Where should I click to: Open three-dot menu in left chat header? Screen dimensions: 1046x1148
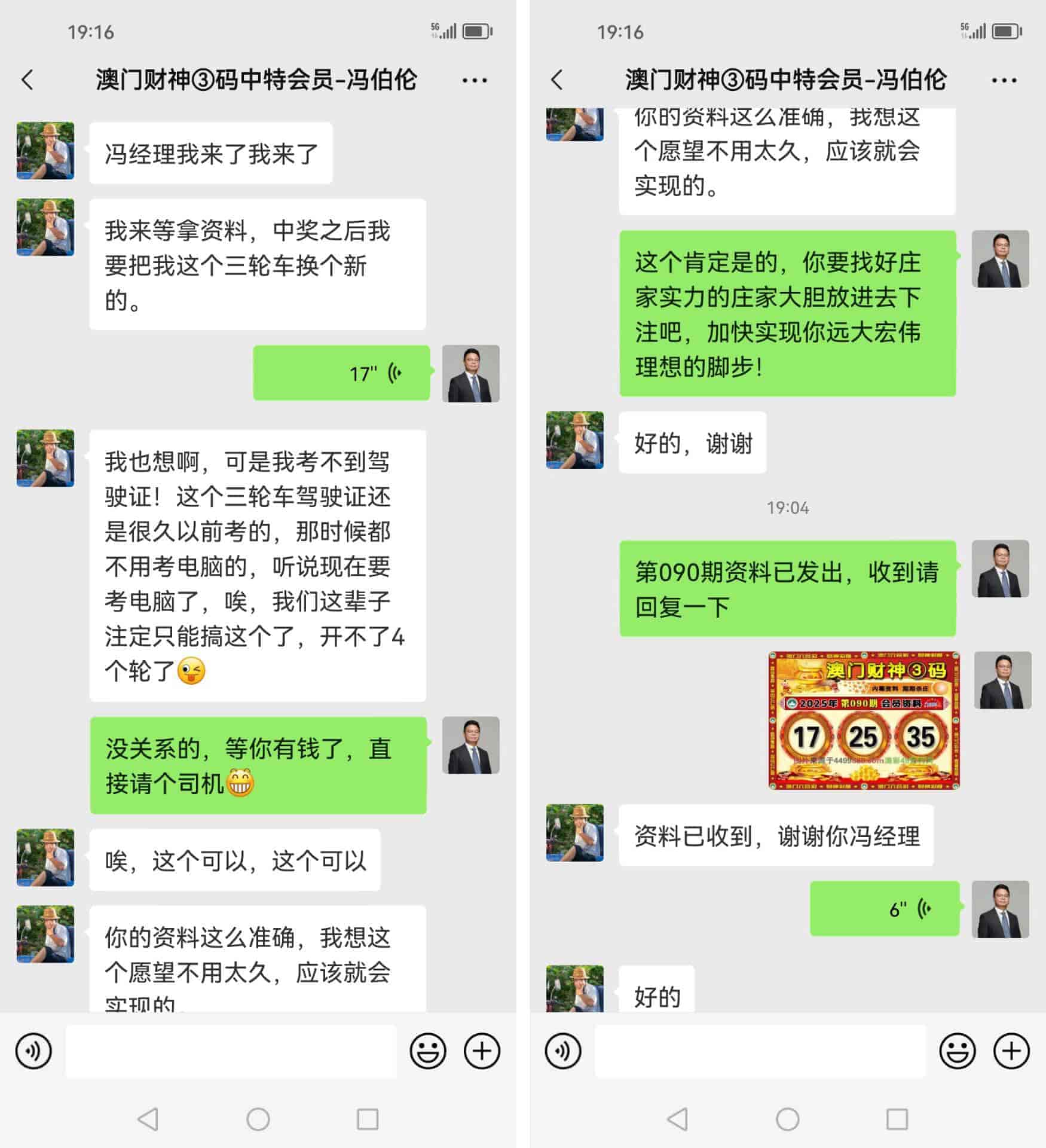point(475,80)
